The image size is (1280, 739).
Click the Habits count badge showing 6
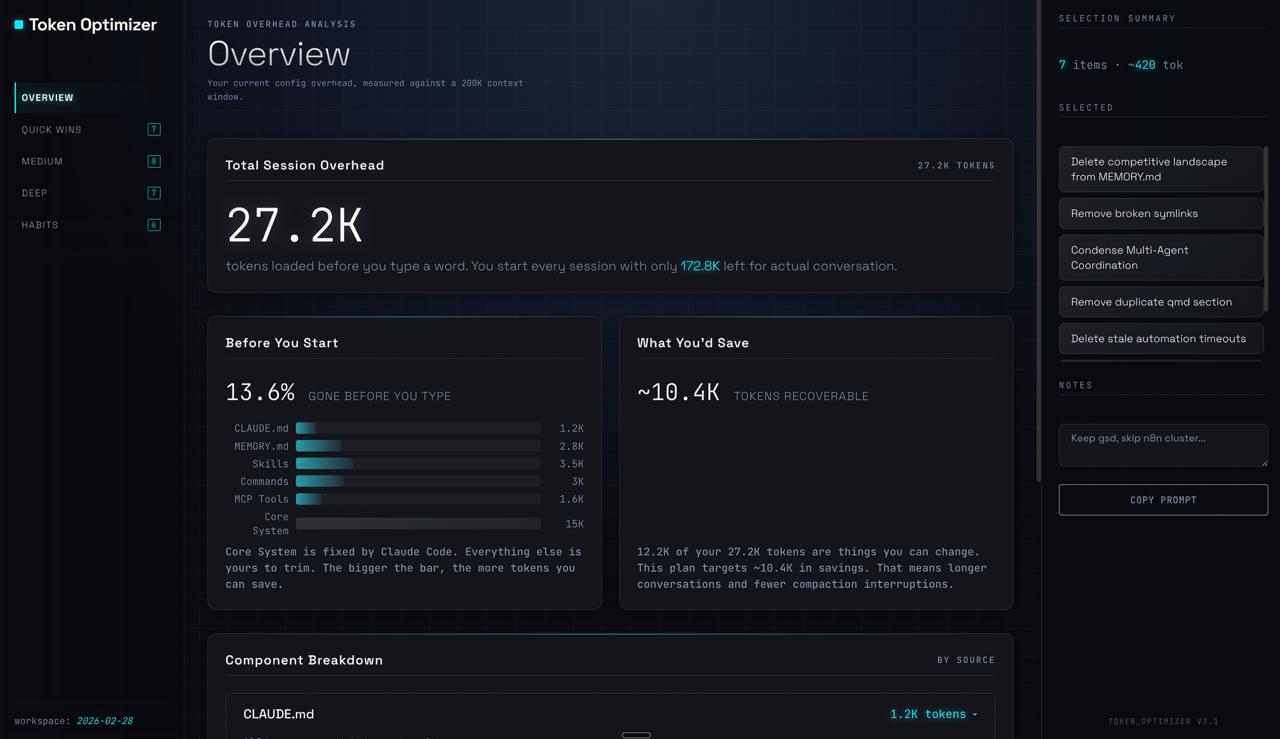pos(154,225)
